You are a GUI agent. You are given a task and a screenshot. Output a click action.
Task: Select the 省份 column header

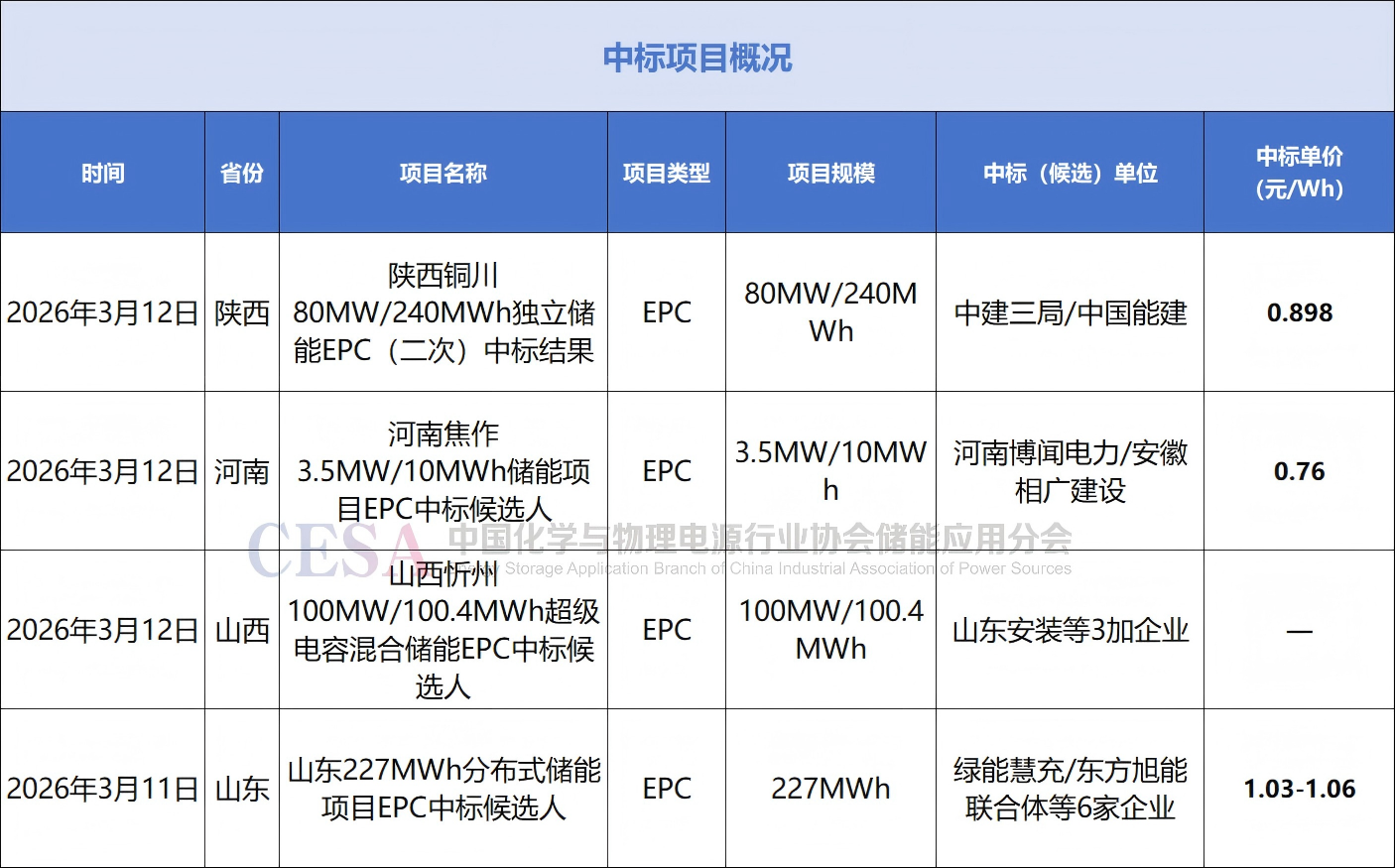click(x=242, y=173)
